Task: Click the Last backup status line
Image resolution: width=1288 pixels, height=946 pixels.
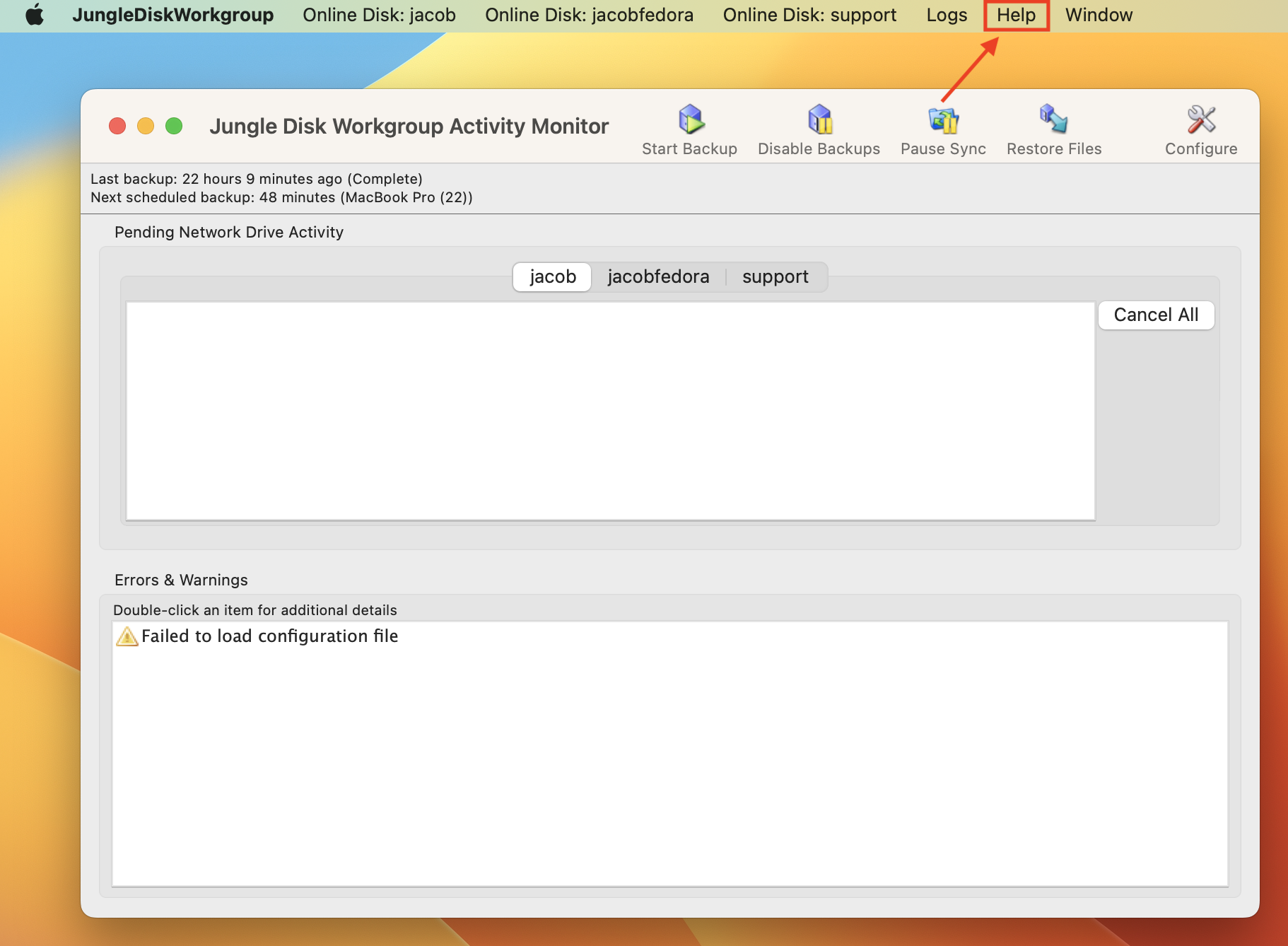Action: point(257,179)
